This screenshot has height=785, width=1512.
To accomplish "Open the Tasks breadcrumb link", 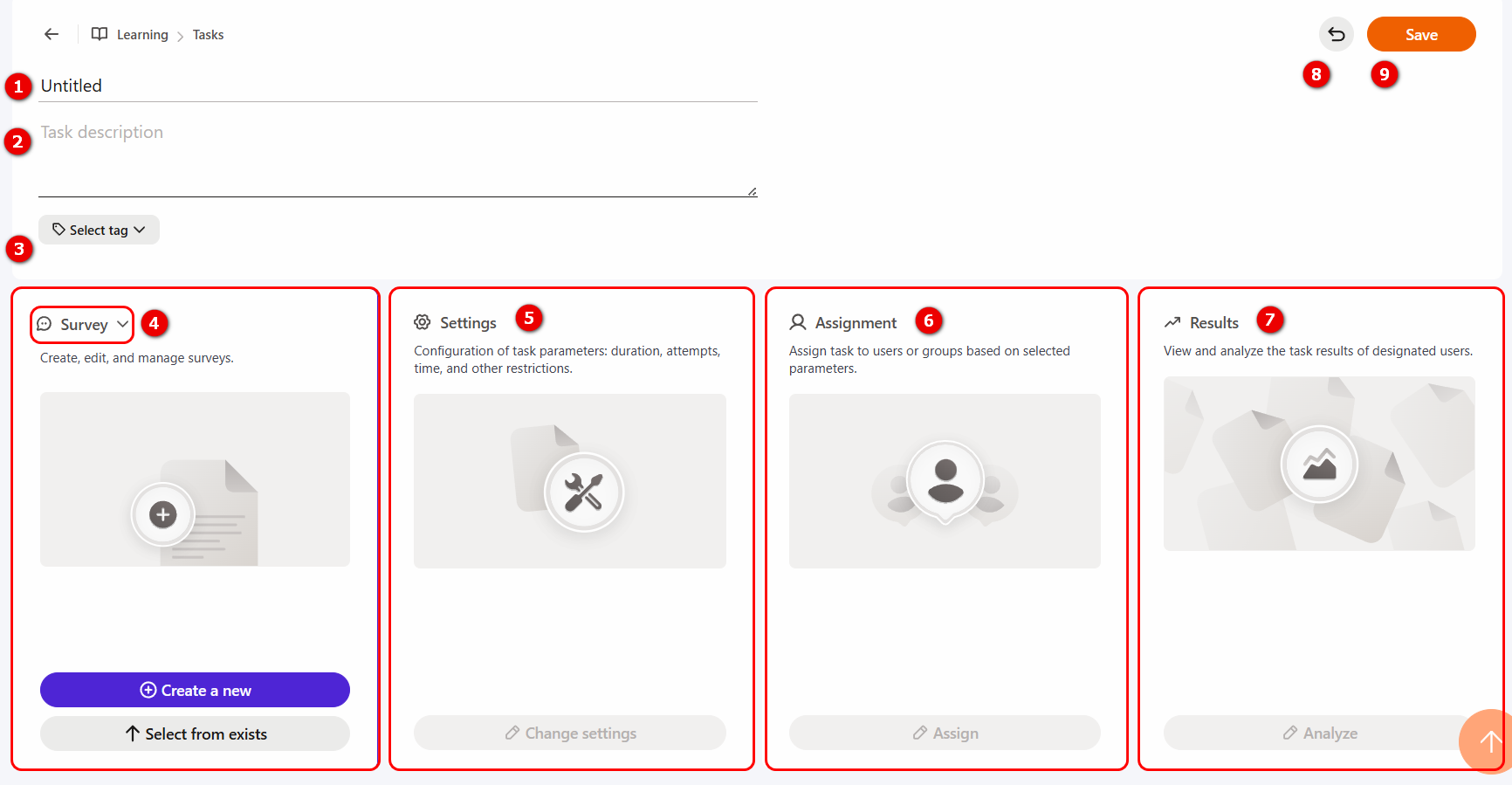I will (208, 35).
